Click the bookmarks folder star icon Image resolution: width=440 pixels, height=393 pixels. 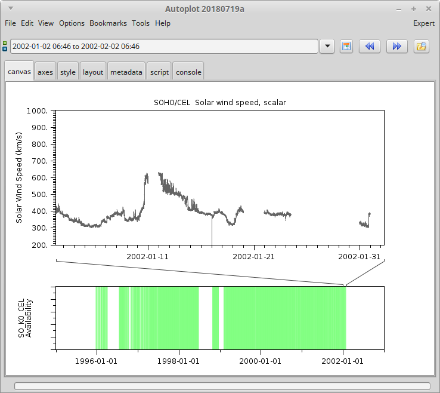[421, 46]
